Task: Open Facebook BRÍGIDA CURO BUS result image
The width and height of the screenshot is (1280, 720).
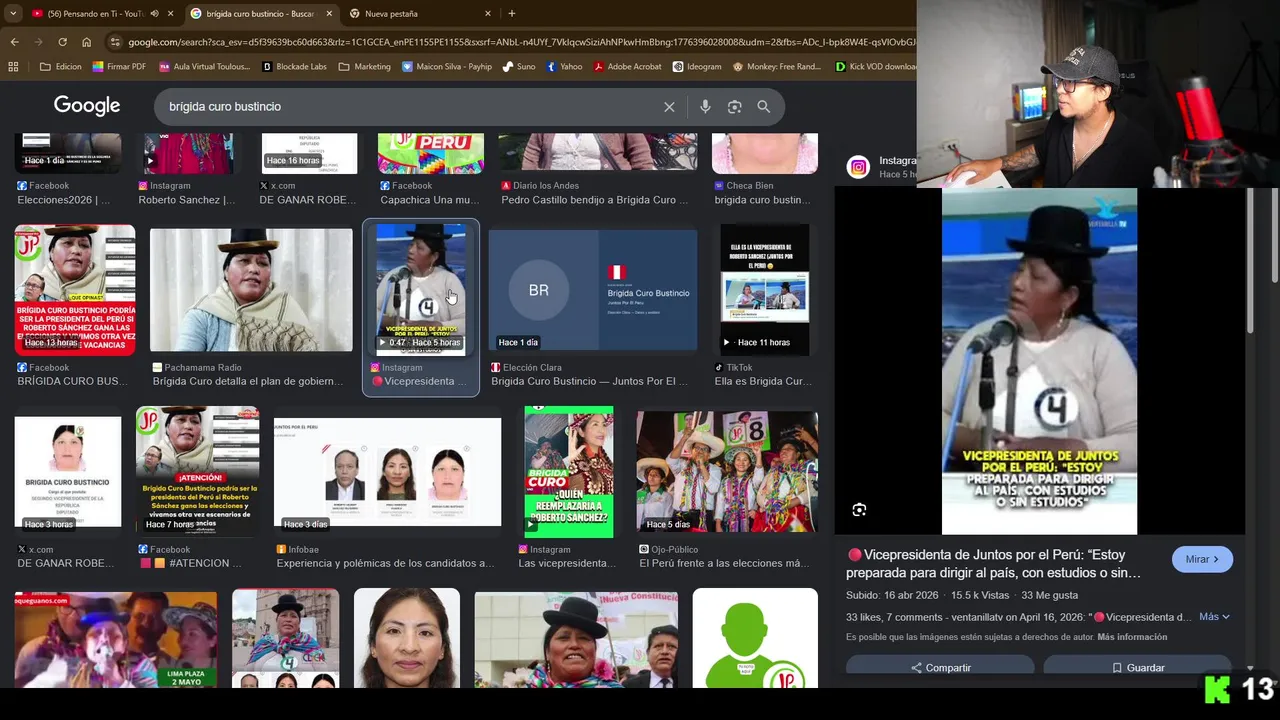Action: [75, 290]
